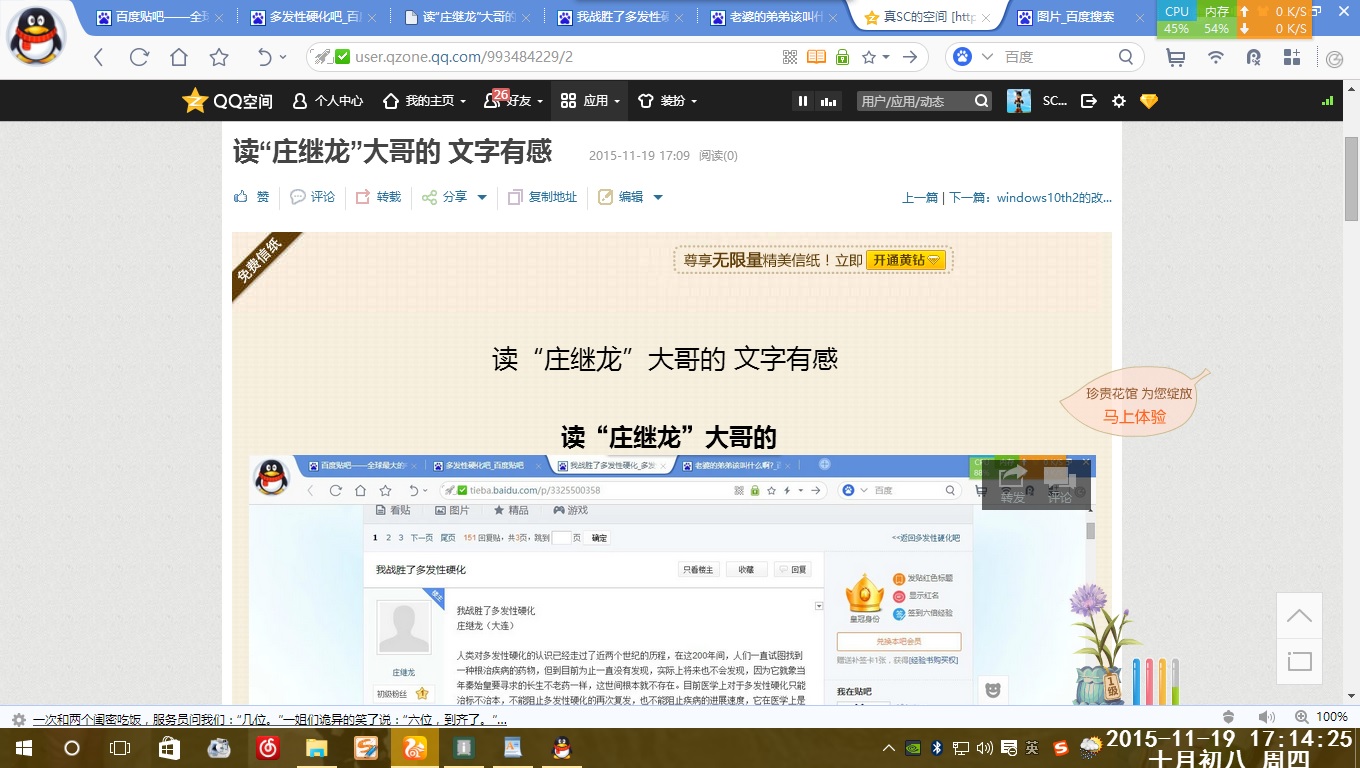
Task: Open the Windows Start menu
Action: pyautogui.click(x=24, y=748)
